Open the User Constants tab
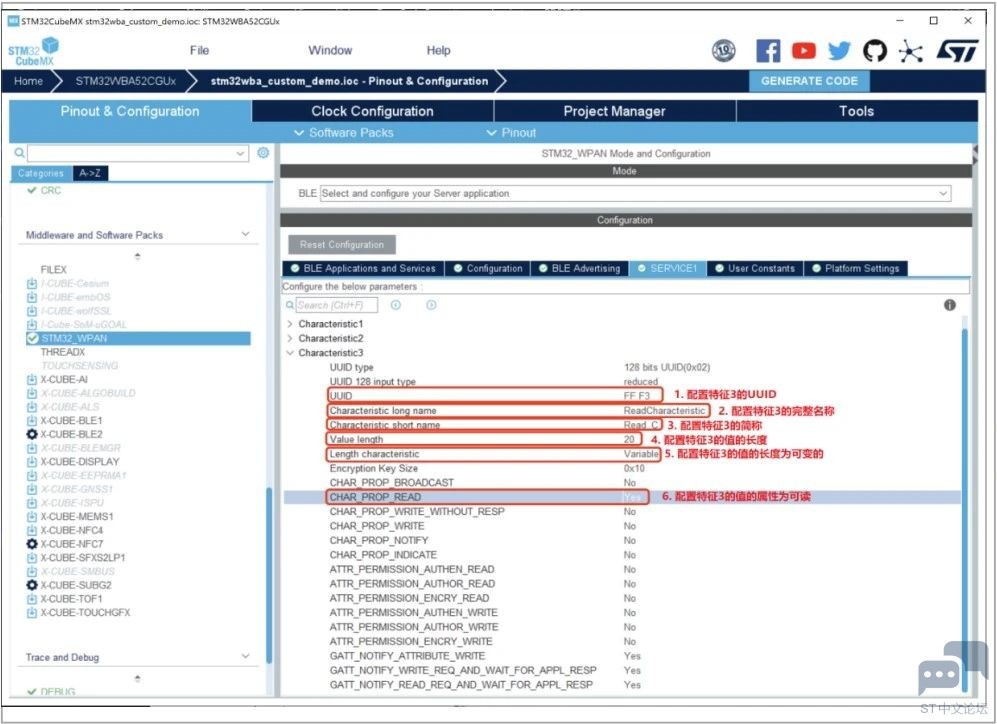Viewport: 997px width, 724px height. pyautogui.click(x=755, y=268)
